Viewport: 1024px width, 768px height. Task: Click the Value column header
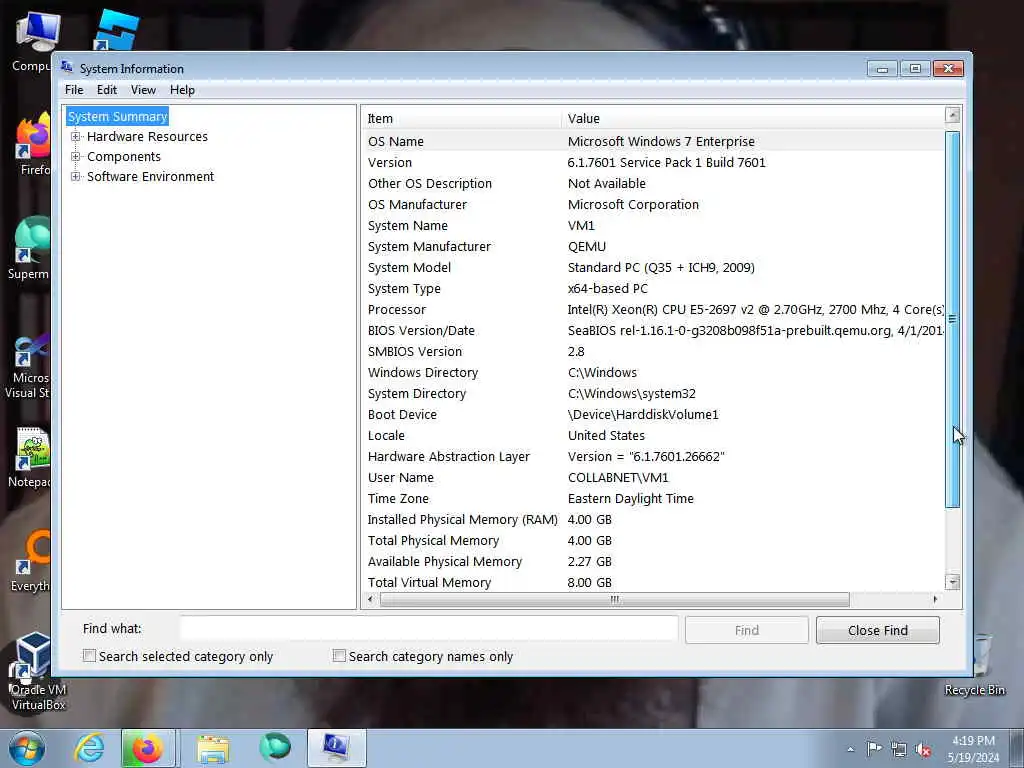coord(752,118)
